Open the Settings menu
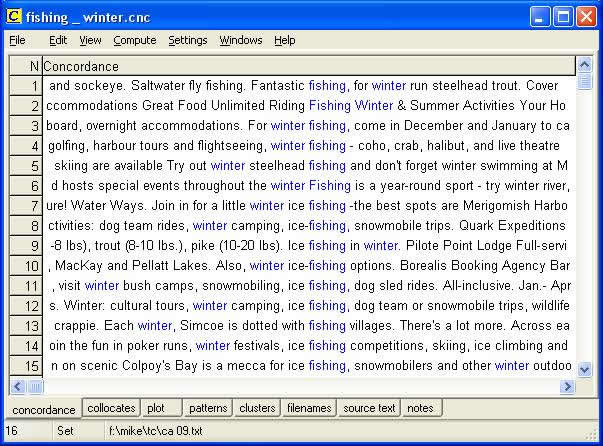603x446 pixels. 188,40
